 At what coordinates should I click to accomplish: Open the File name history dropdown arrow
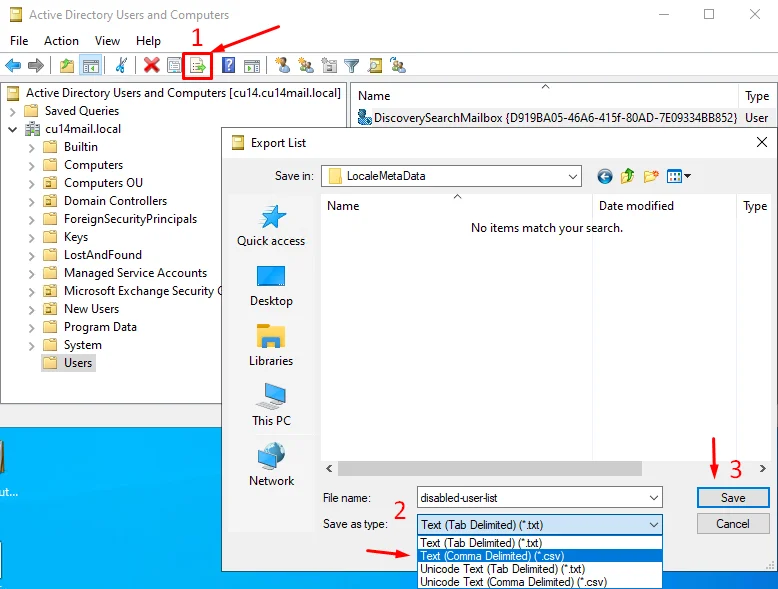[653, 498]
